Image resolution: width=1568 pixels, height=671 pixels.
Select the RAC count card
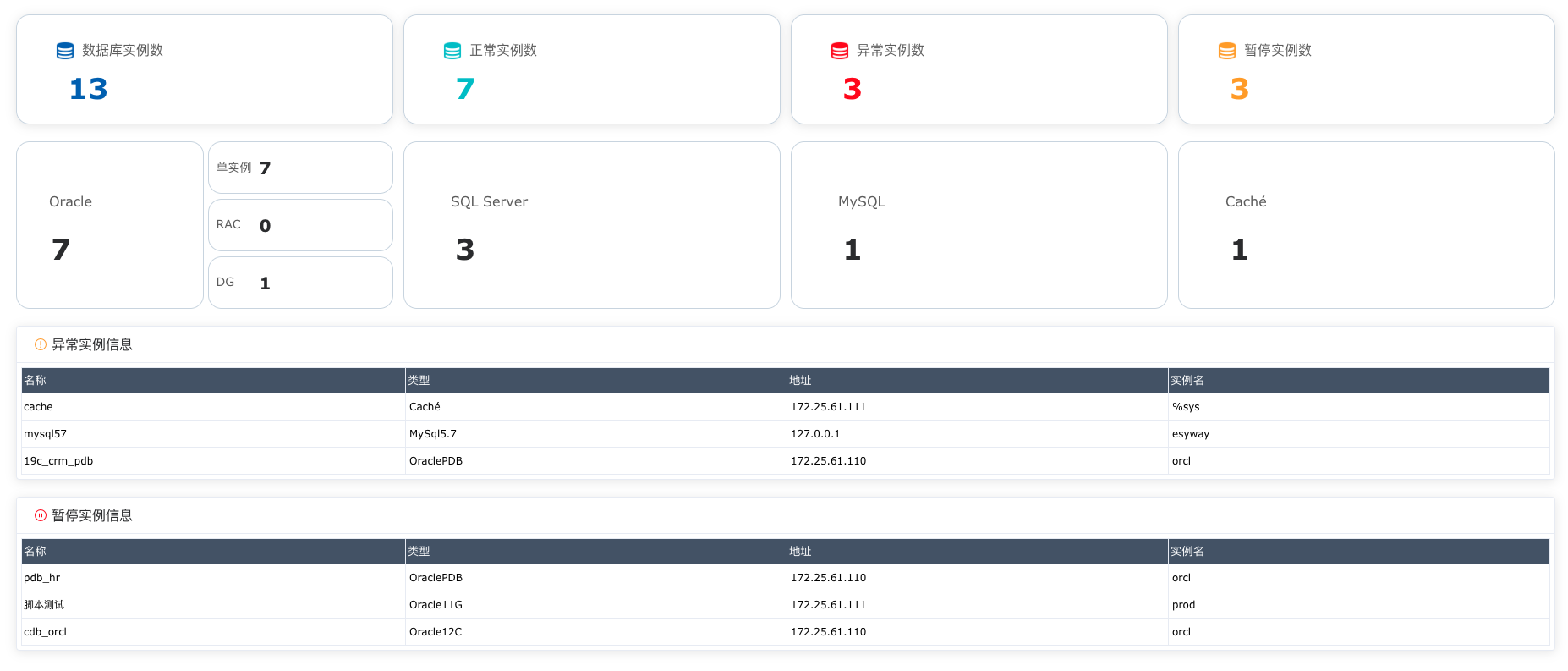point(300,225)
